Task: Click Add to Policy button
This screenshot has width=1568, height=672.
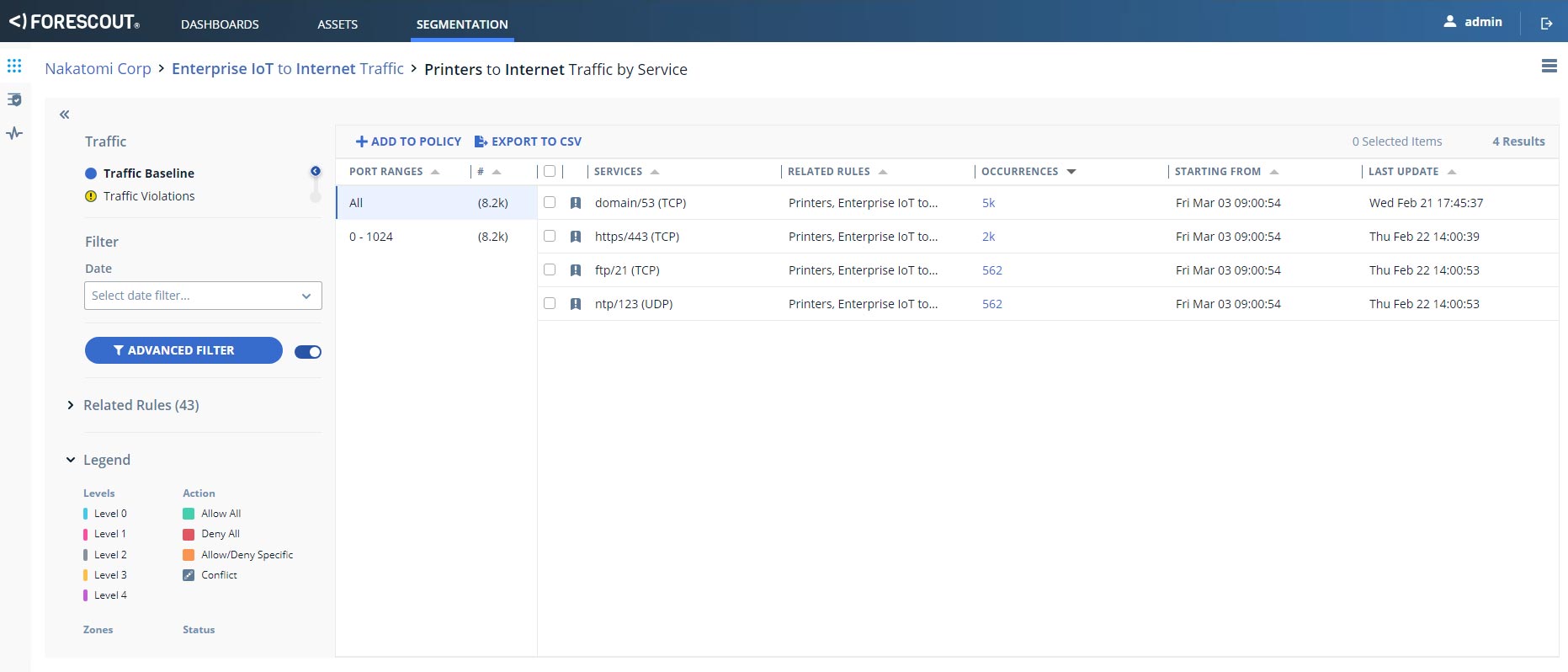Action: pyautogui.click(x=408, y=141)
